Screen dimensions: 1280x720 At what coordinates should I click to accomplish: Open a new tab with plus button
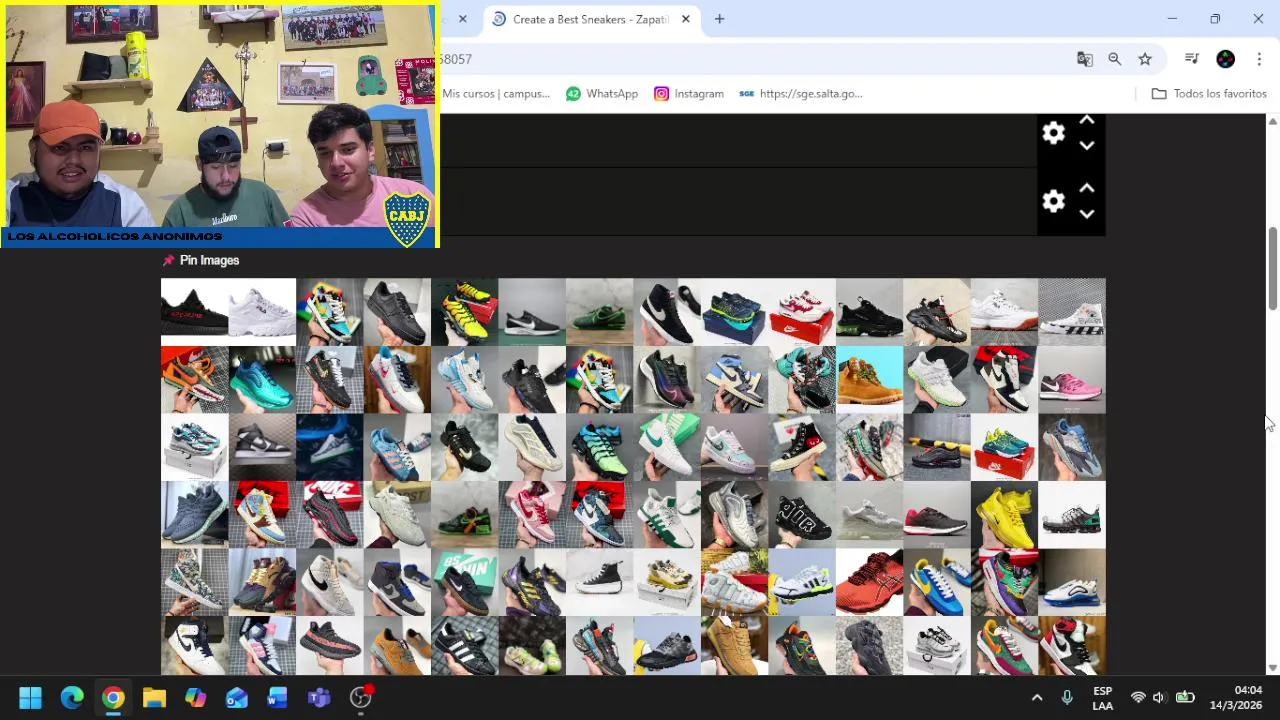pyautogui.click(x=719, y=19)
